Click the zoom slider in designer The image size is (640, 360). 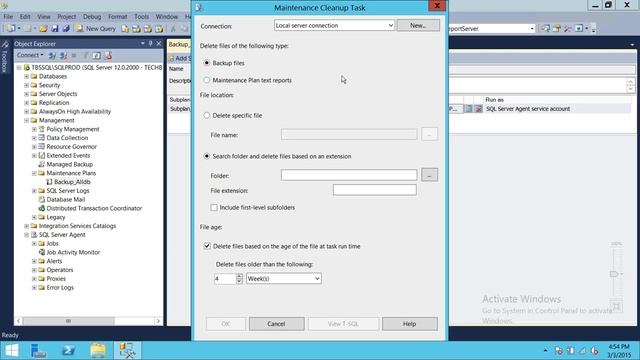pos(615,273)
